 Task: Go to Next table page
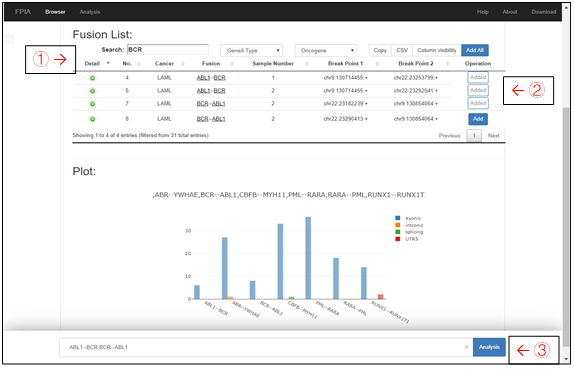point(493,135)
